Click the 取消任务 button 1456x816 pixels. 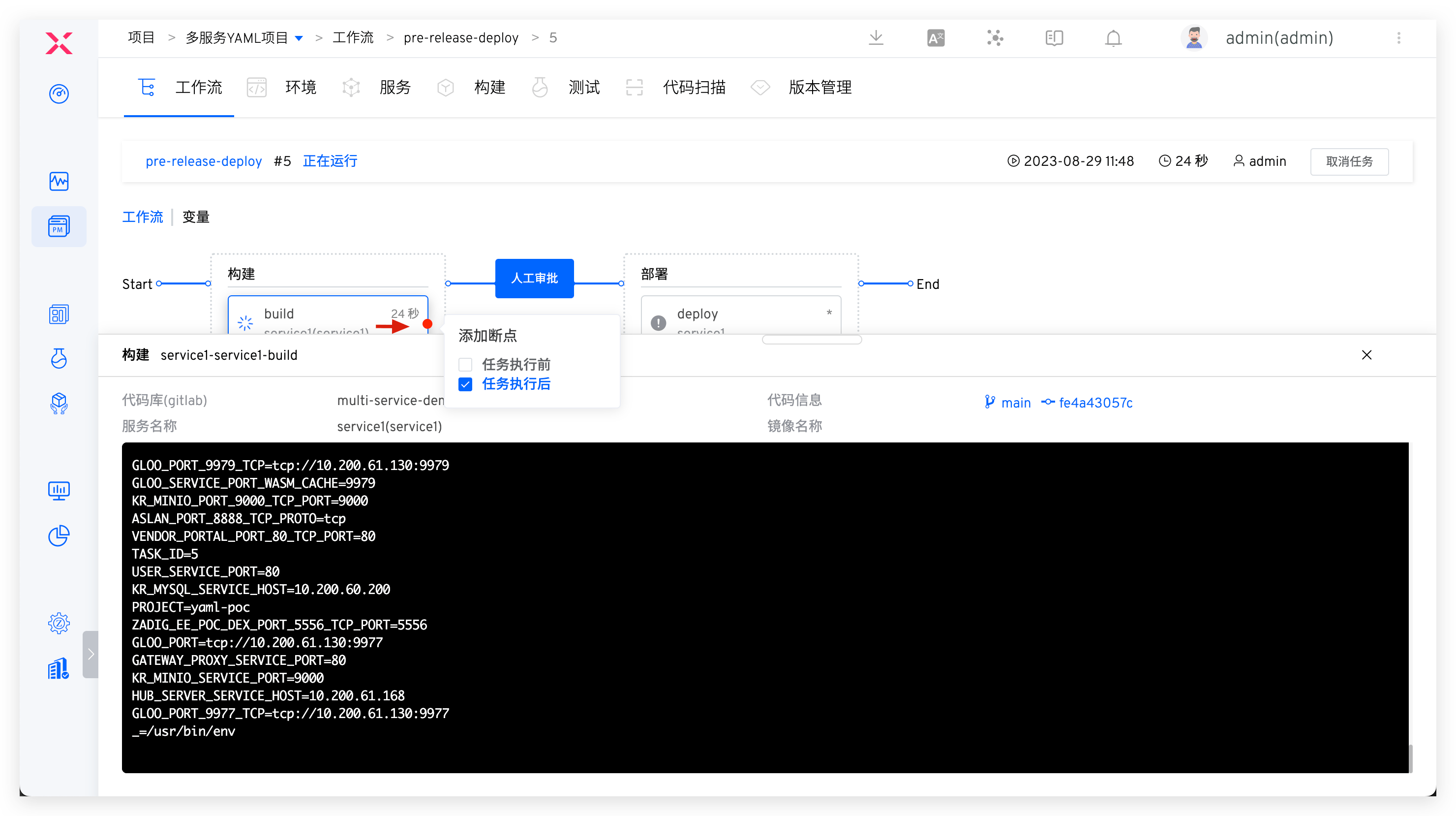point(1349,162)
